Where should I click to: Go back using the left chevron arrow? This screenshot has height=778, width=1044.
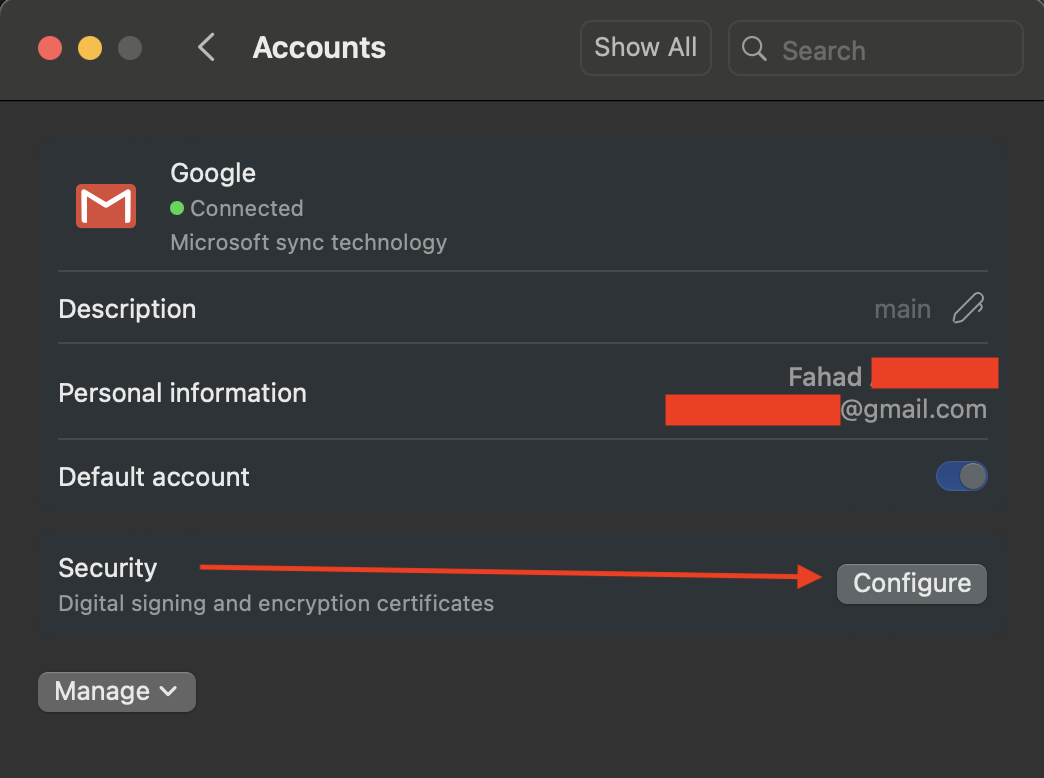(206, 47)
